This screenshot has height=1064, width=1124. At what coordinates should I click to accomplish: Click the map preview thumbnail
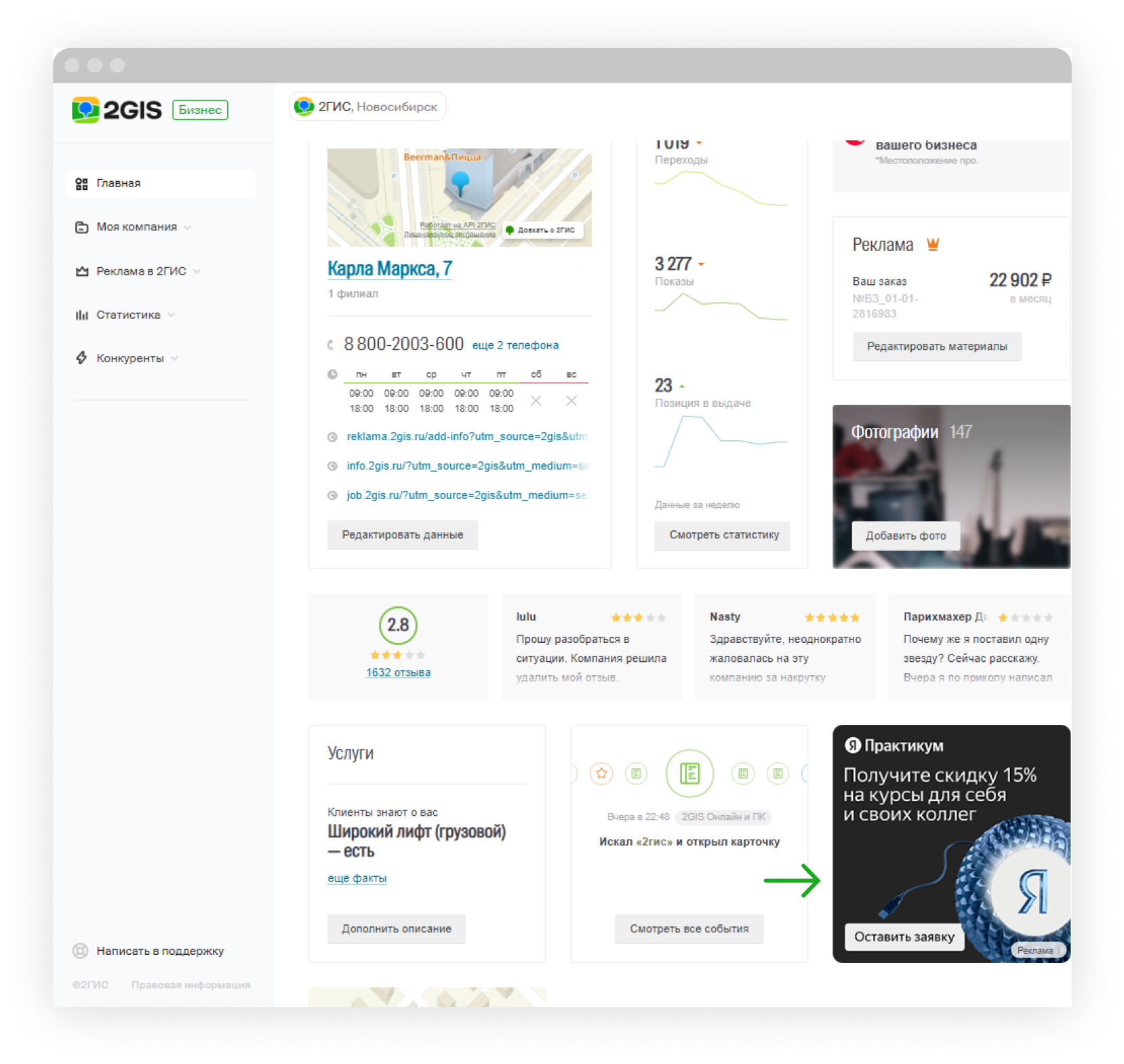click(459, 197)
